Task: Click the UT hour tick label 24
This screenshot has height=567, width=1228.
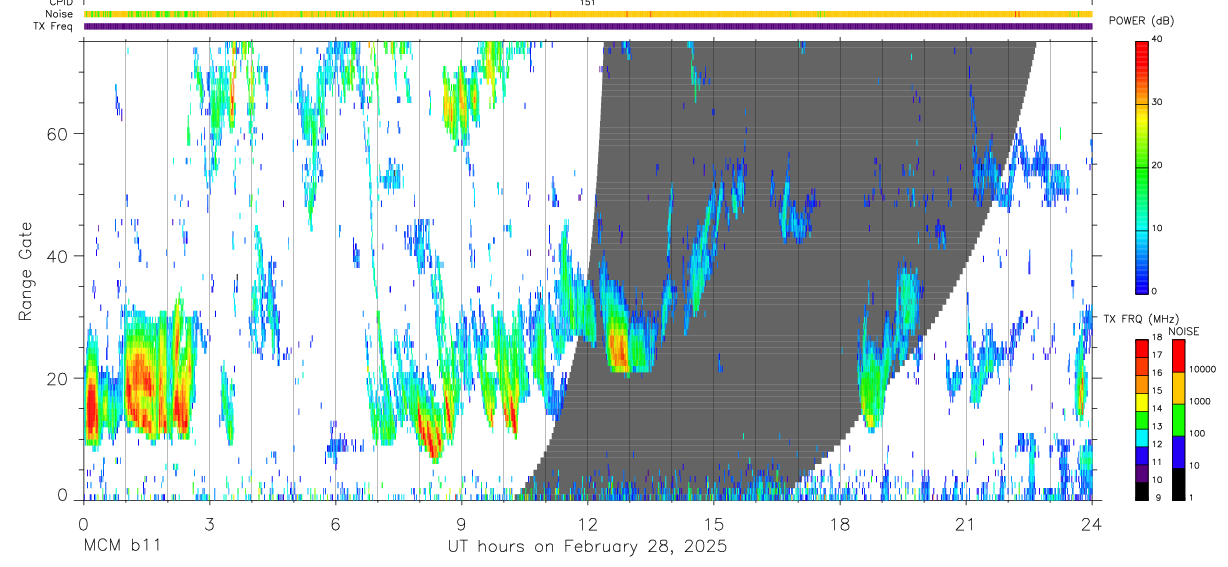Action: 1092,524
